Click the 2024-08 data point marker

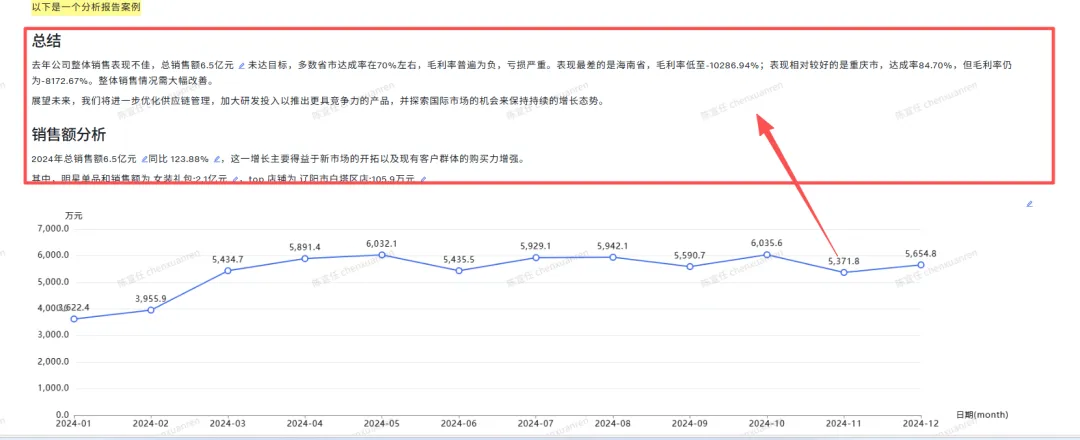pos(613,257)
